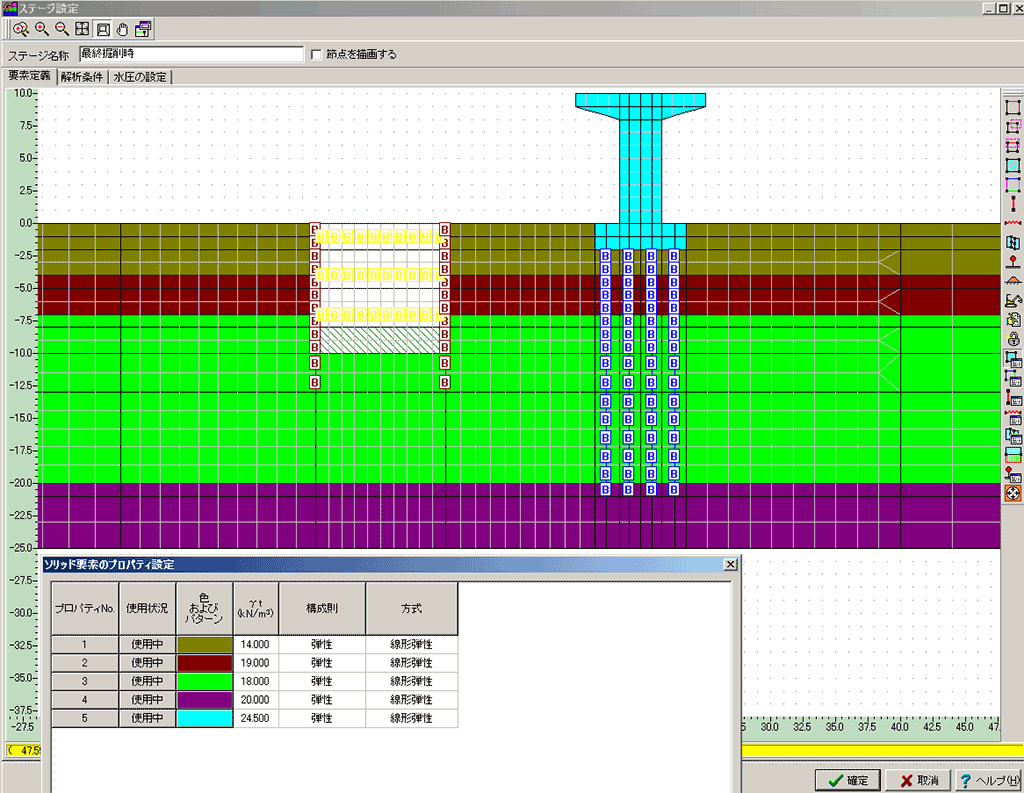Click the fit-to-window view icon
This screenshot has width=1024, height=793.
pyautogui.click(x=82, y=28)
